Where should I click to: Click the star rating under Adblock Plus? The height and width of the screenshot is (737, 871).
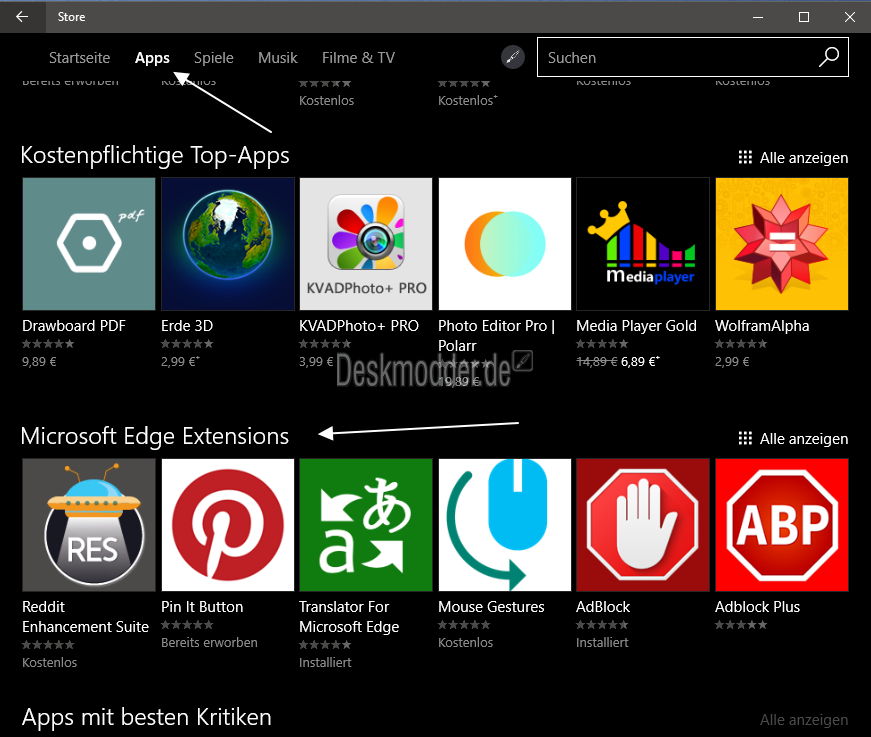pos(741,625)
